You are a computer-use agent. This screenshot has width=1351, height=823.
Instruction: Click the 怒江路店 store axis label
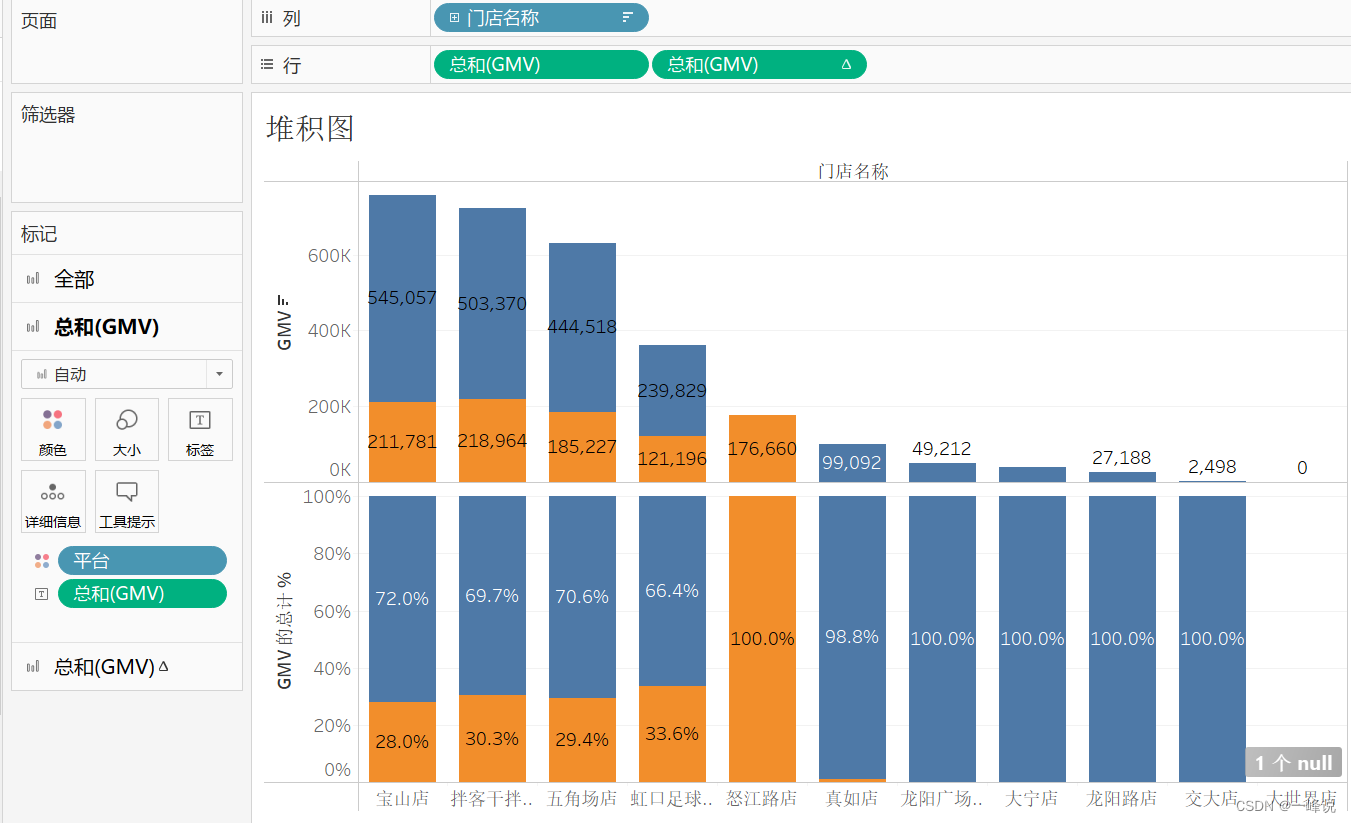coord(762,798)
